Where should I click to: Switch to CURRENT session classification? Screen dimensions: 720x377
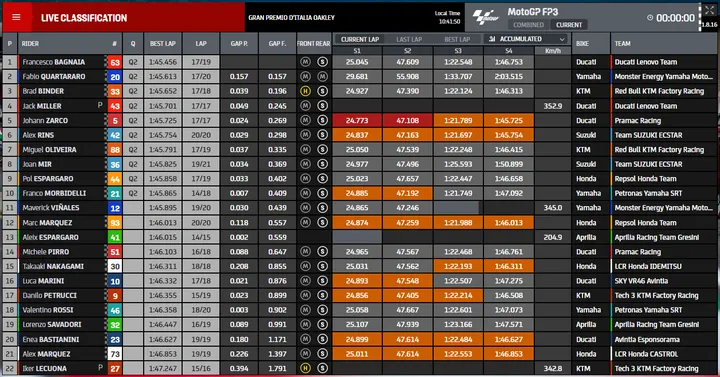click(x=568, y=25)
